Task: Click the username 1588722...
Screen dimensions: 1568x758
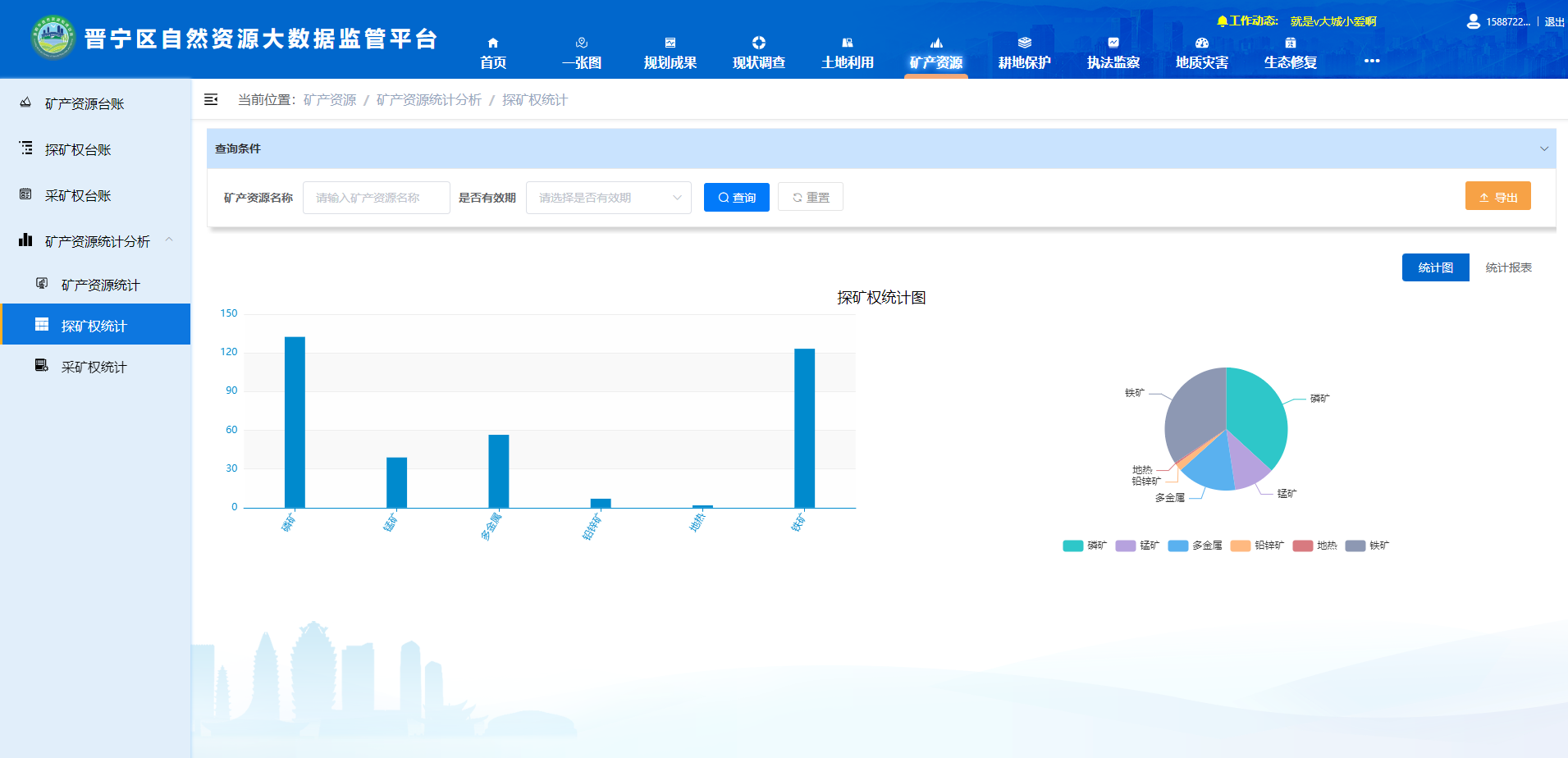Action: (x=1508, y=22)
